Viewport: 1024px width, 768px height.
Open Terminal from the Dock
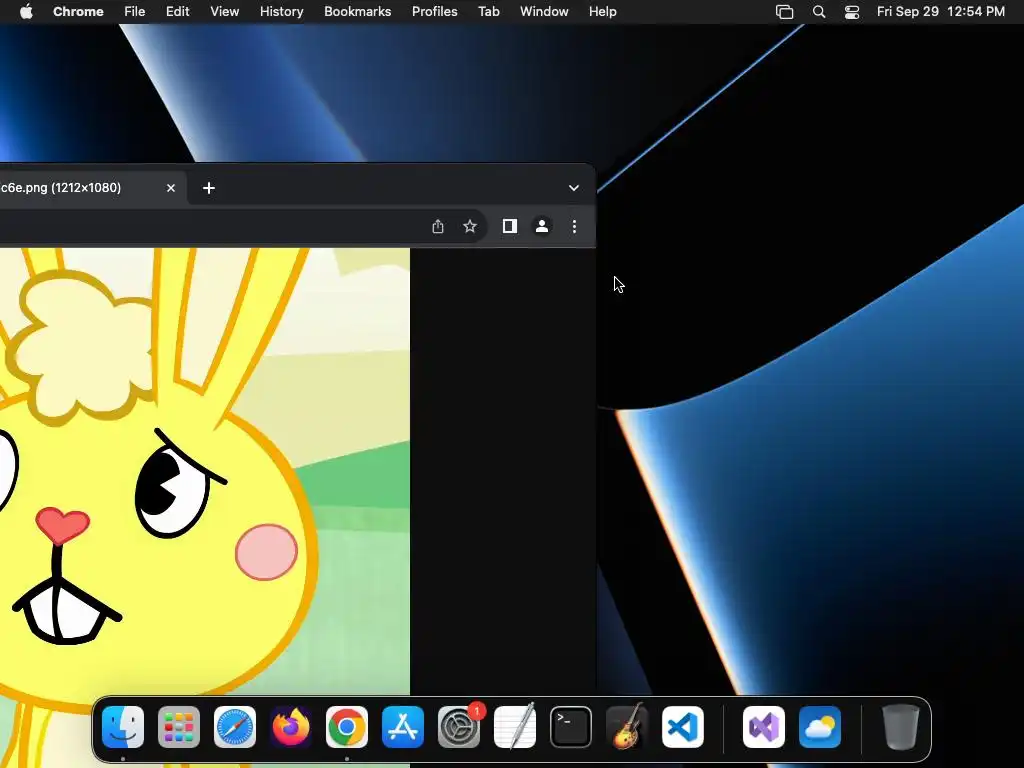point(571,727)
